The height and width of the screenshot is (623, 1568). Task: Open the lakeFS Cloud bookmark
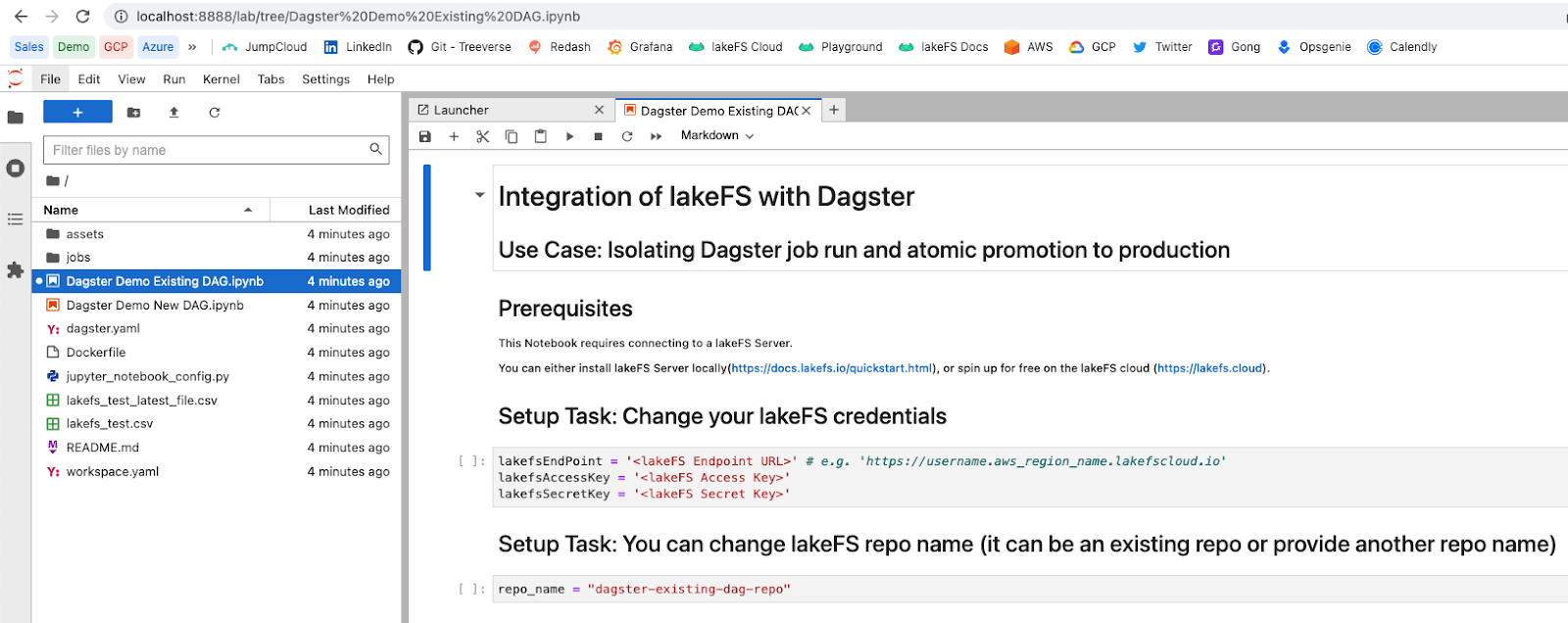735,47
